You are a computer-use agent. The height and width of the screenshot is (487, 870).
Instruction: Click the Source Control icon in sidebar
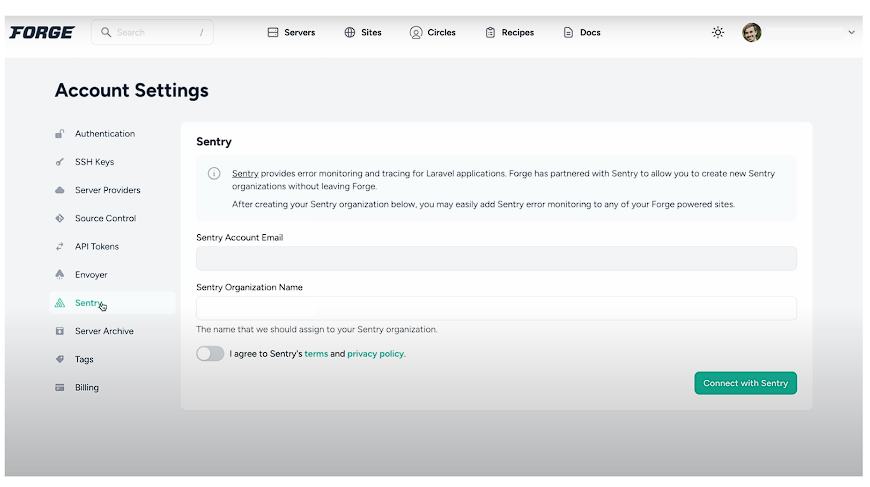tap(60, 218)
